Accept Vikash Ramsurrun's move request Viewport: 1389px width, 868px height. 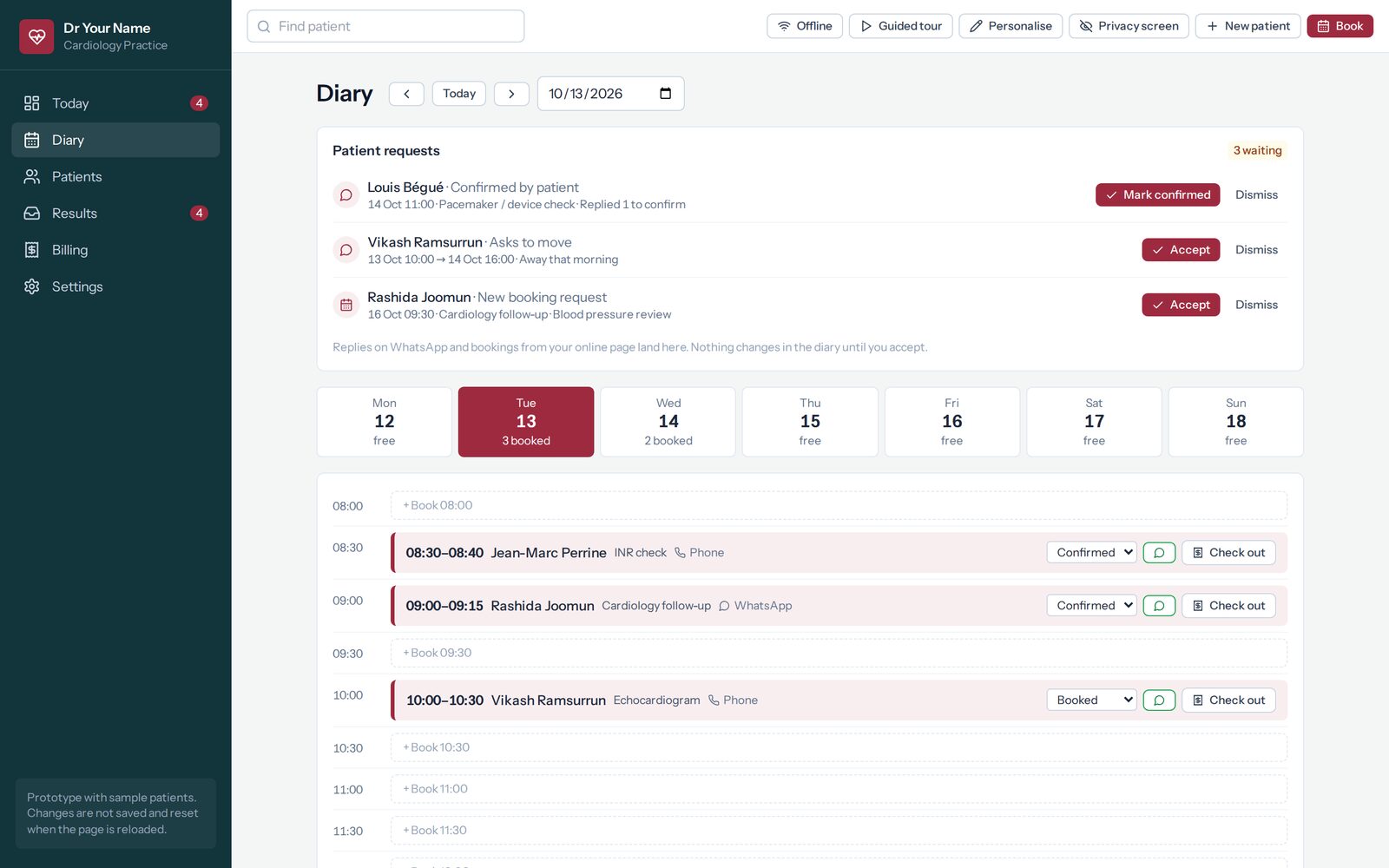click(1181, 250)
